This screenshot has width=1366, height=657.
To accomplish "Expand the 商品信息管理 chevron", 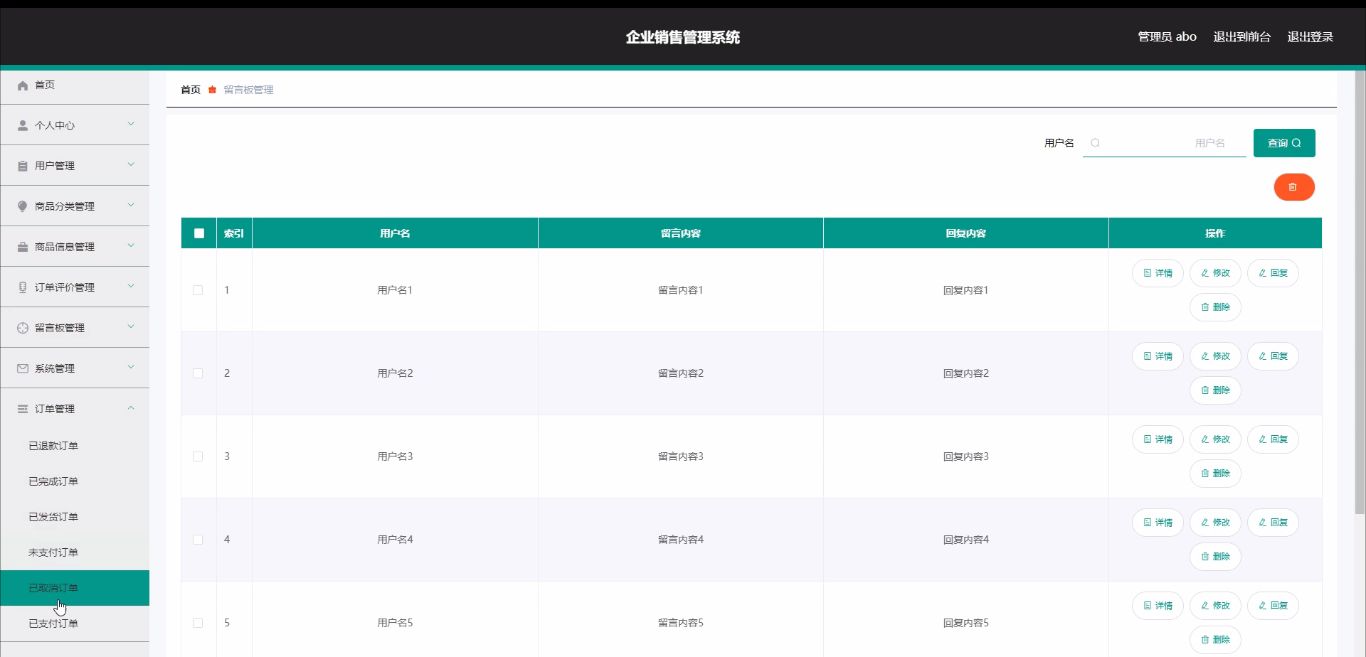I will [x=131, y=246].
